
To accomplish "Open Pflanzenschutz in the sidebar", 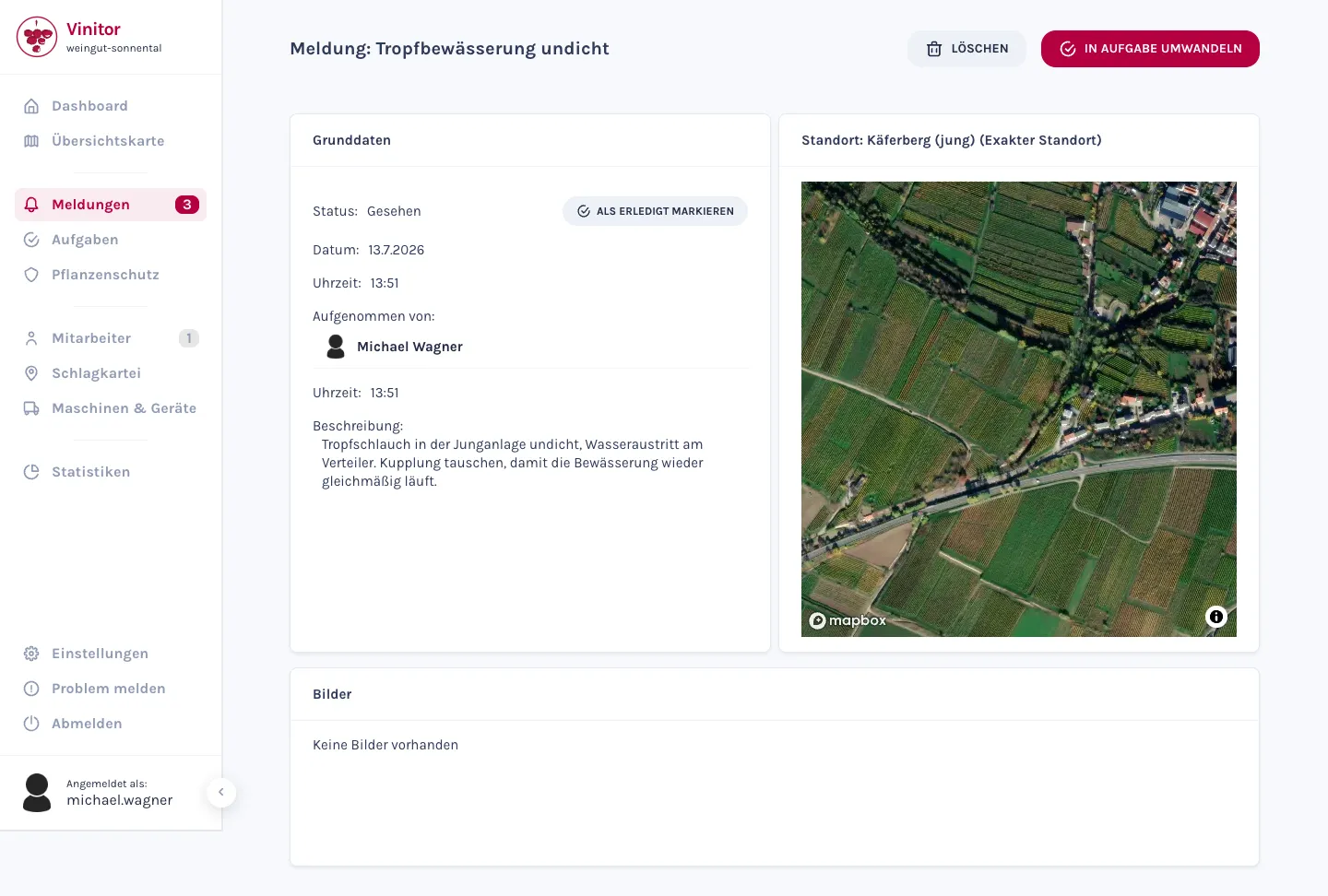I will [x=111, y=275].
